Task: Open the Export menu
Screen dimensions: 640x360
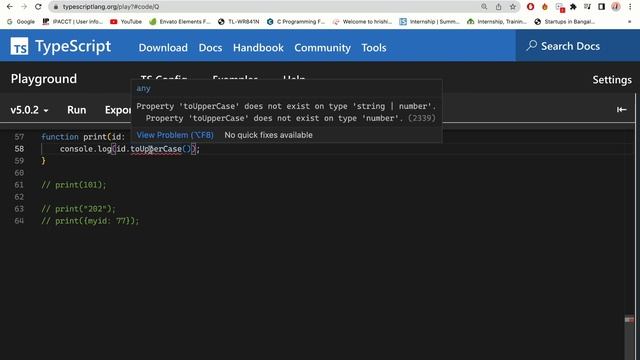Action: point(118,110)
